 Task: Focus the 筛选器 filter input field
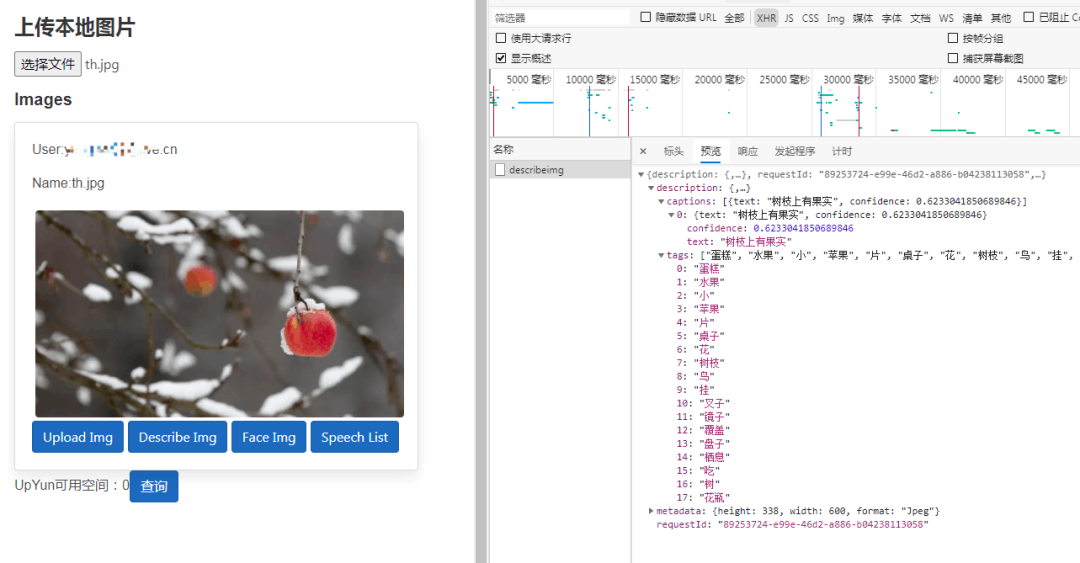coord(559,17)
